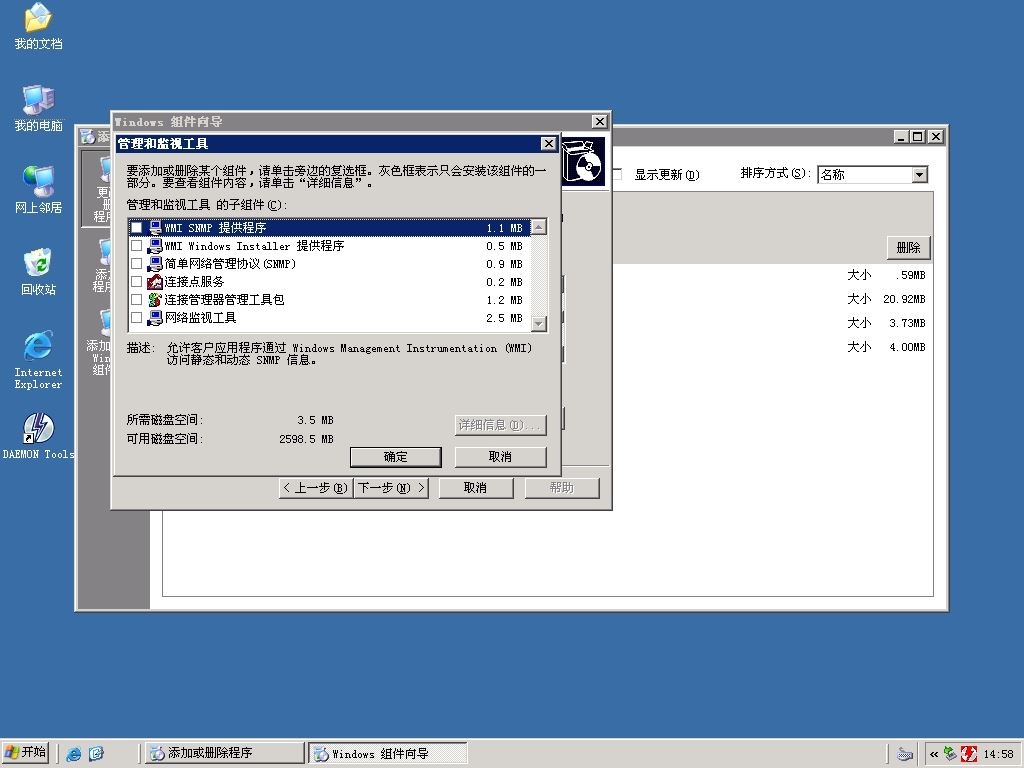
Task: Click 取消 in the Windows 组件向导
Action: 475,488
